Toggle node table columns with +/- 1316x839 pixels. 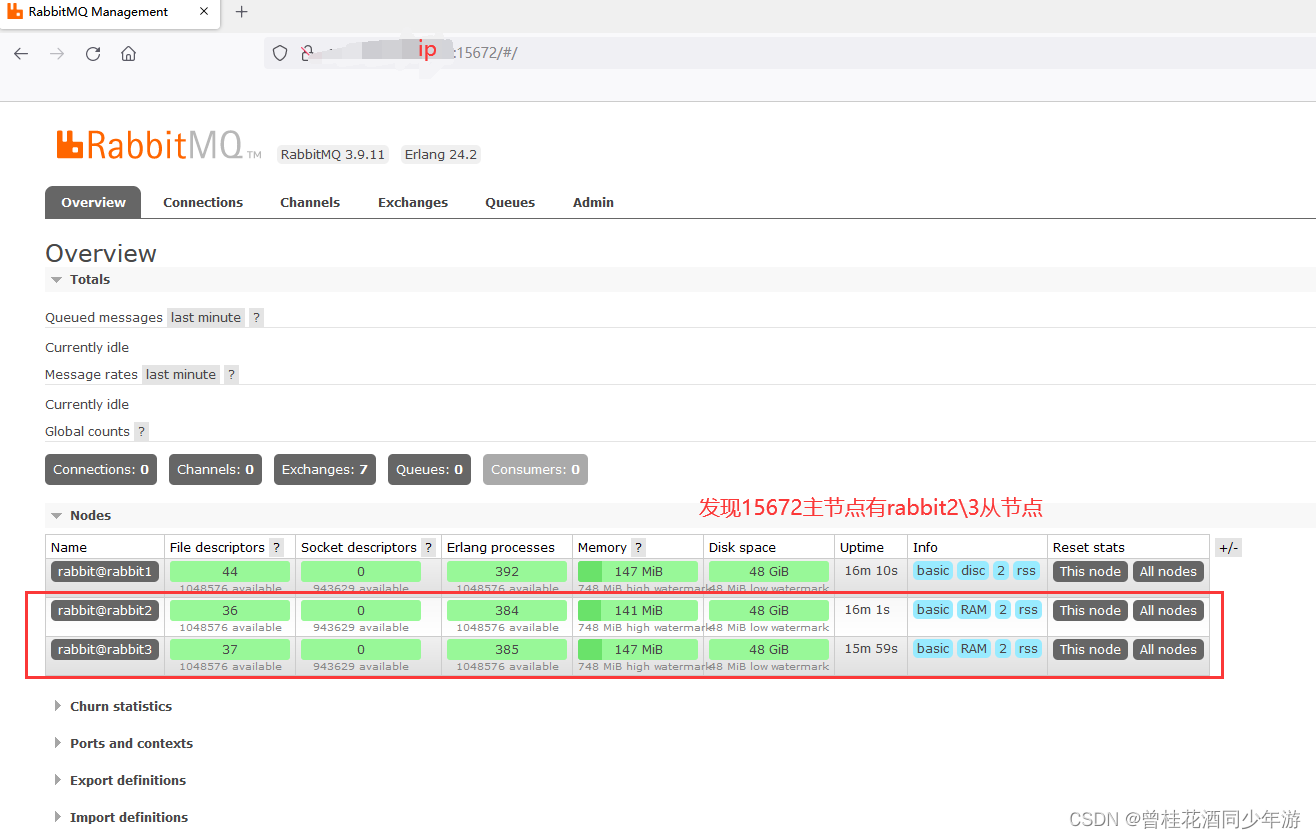1228,547
